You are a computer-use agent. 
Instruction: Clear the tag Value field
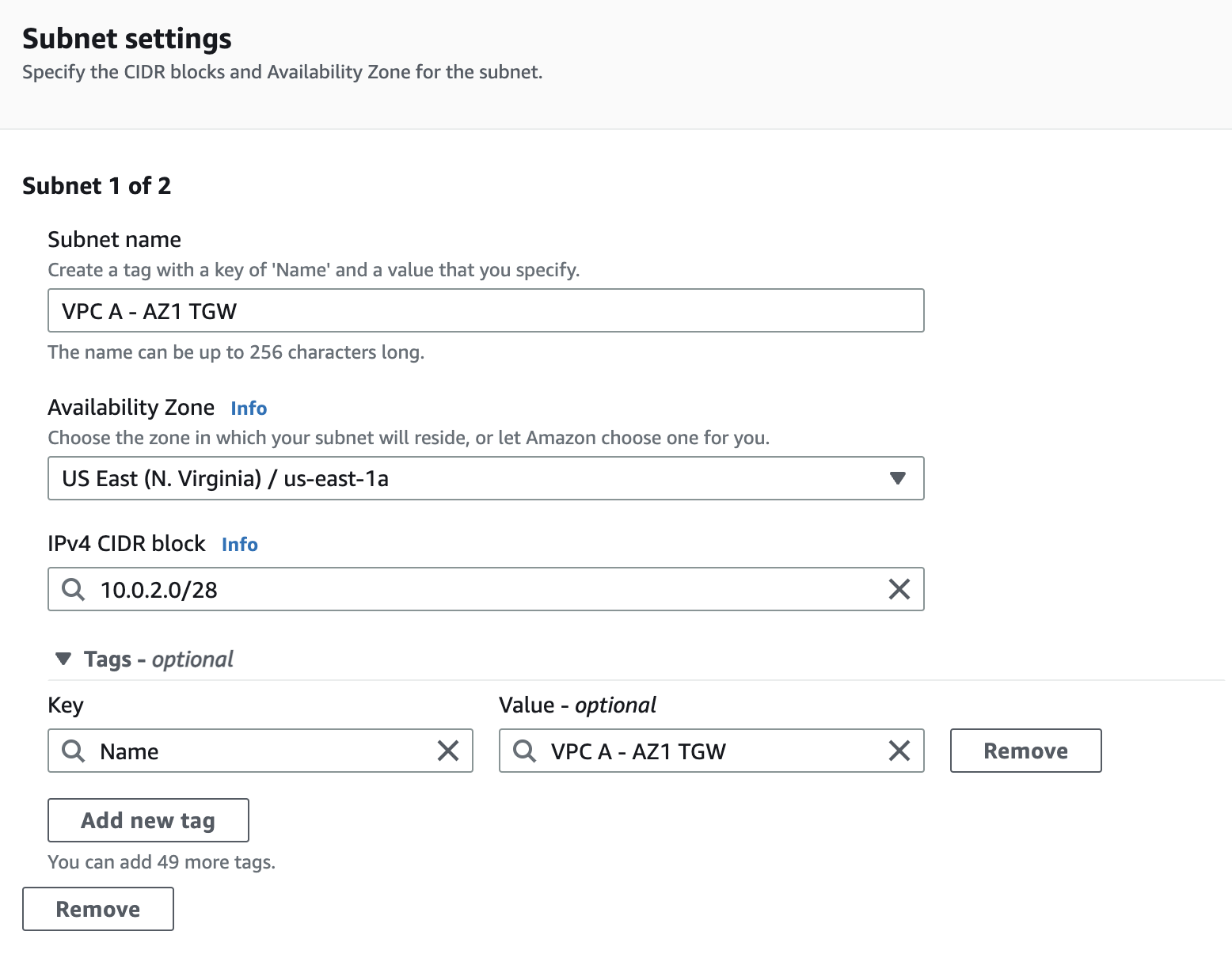899,751
